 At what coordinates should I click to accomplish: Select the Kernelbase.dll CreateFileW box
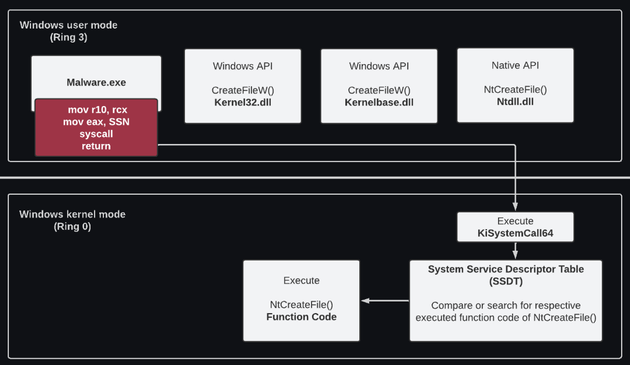tap(379, 86)
